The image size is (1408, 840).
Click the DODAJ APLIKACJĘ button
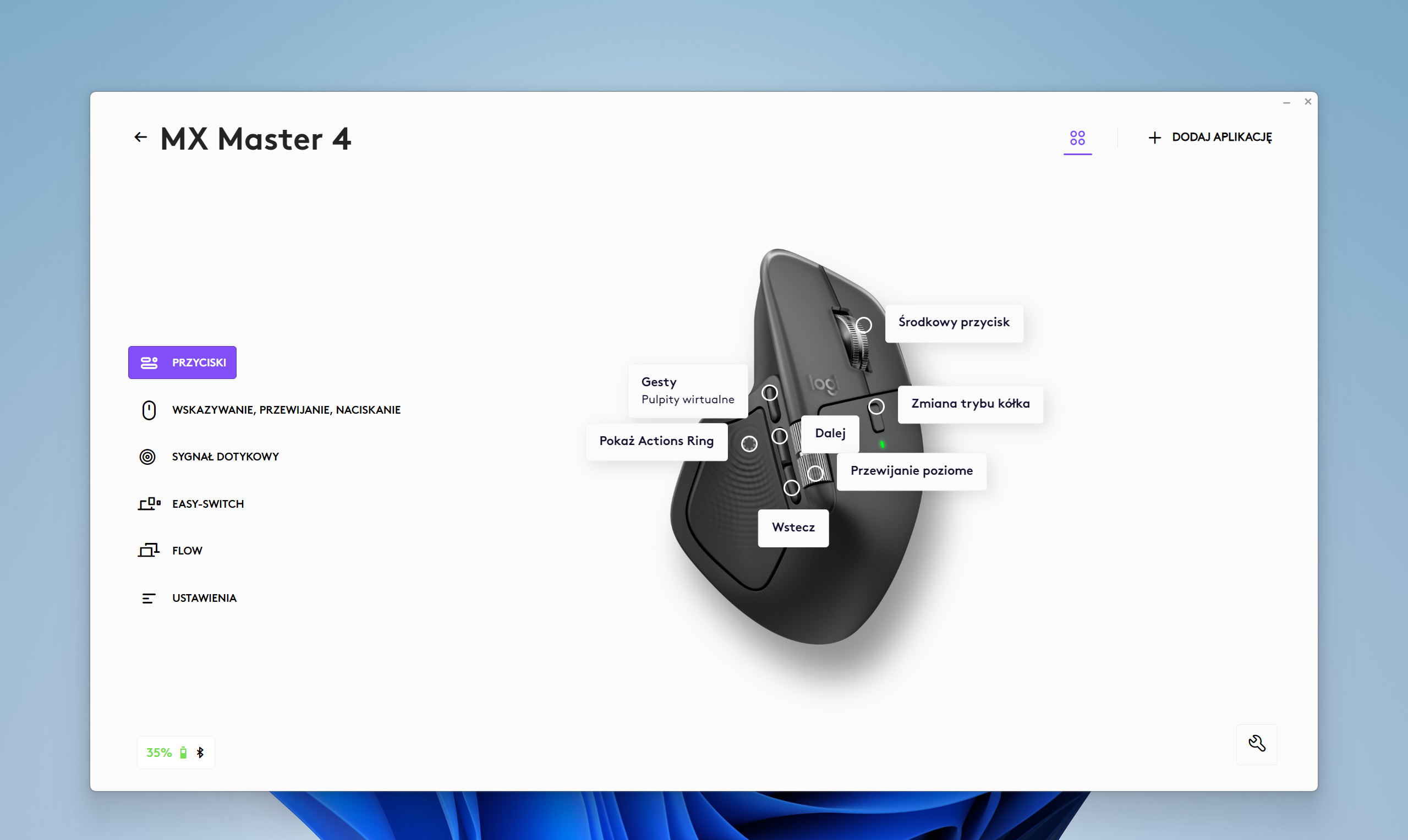point(1210,137)
